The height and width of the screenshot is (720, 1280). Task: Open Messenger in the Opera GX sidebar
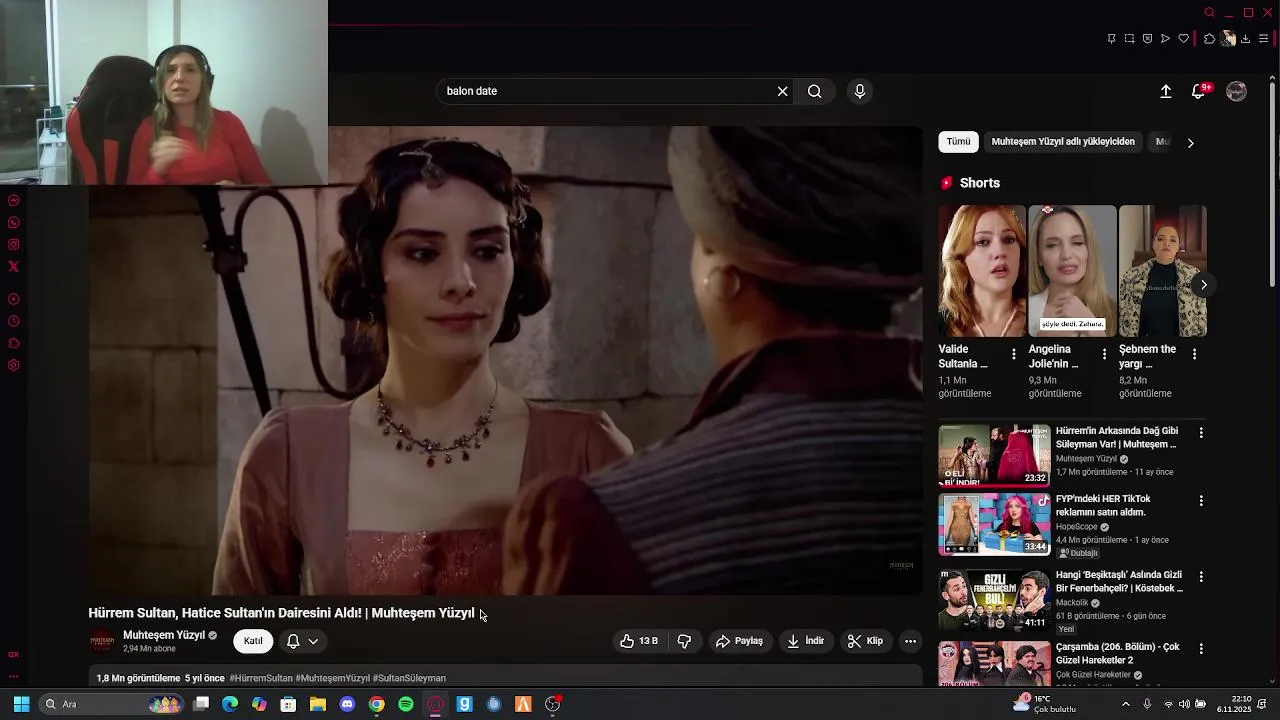click(14, 200)
